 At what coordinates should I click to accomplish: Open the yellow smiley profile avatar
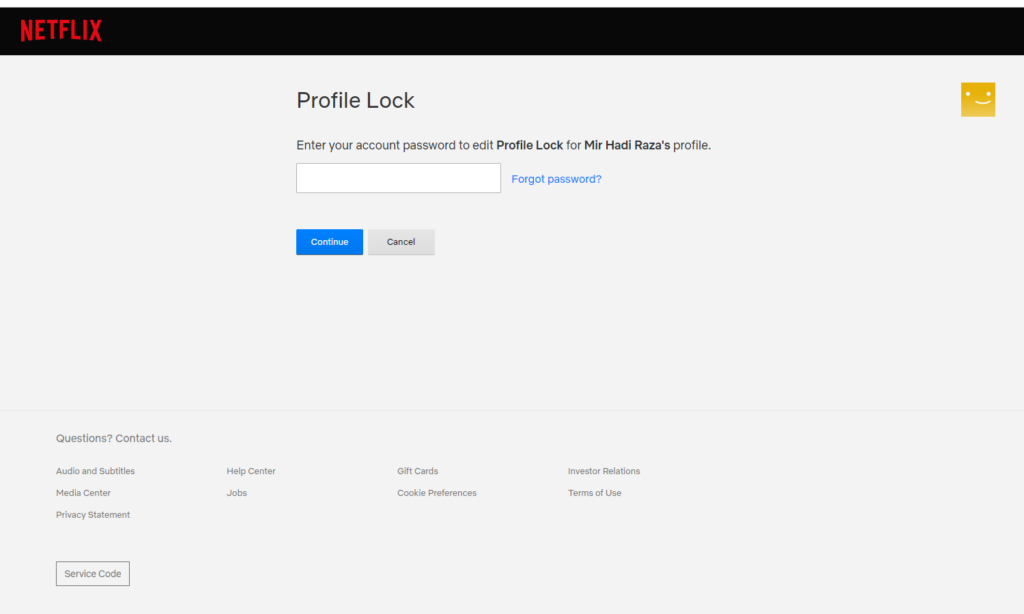pos(977,99)
